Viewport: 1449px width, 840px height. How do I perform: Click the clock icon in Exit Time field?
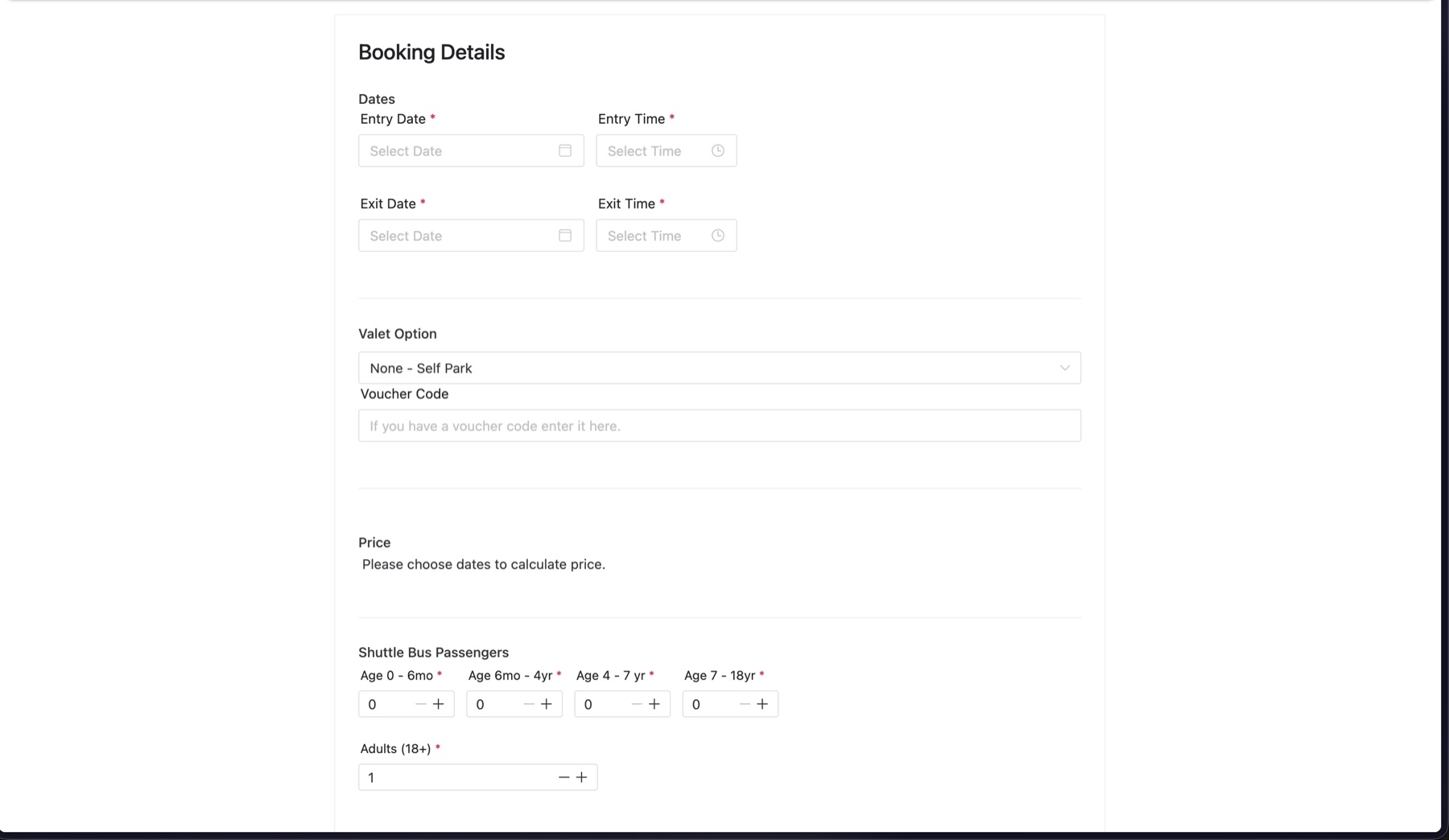718,236
